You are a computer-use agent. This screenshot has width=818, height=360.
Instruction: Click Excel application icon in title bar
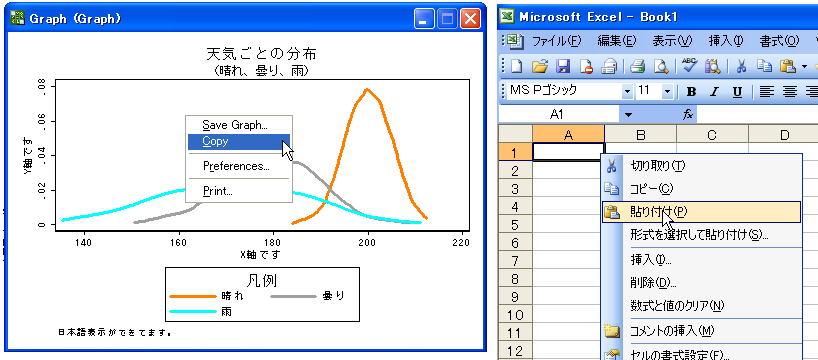[507, 17]
